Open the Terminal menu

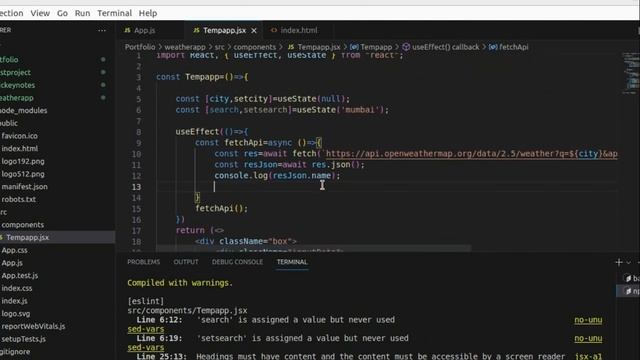114,13
